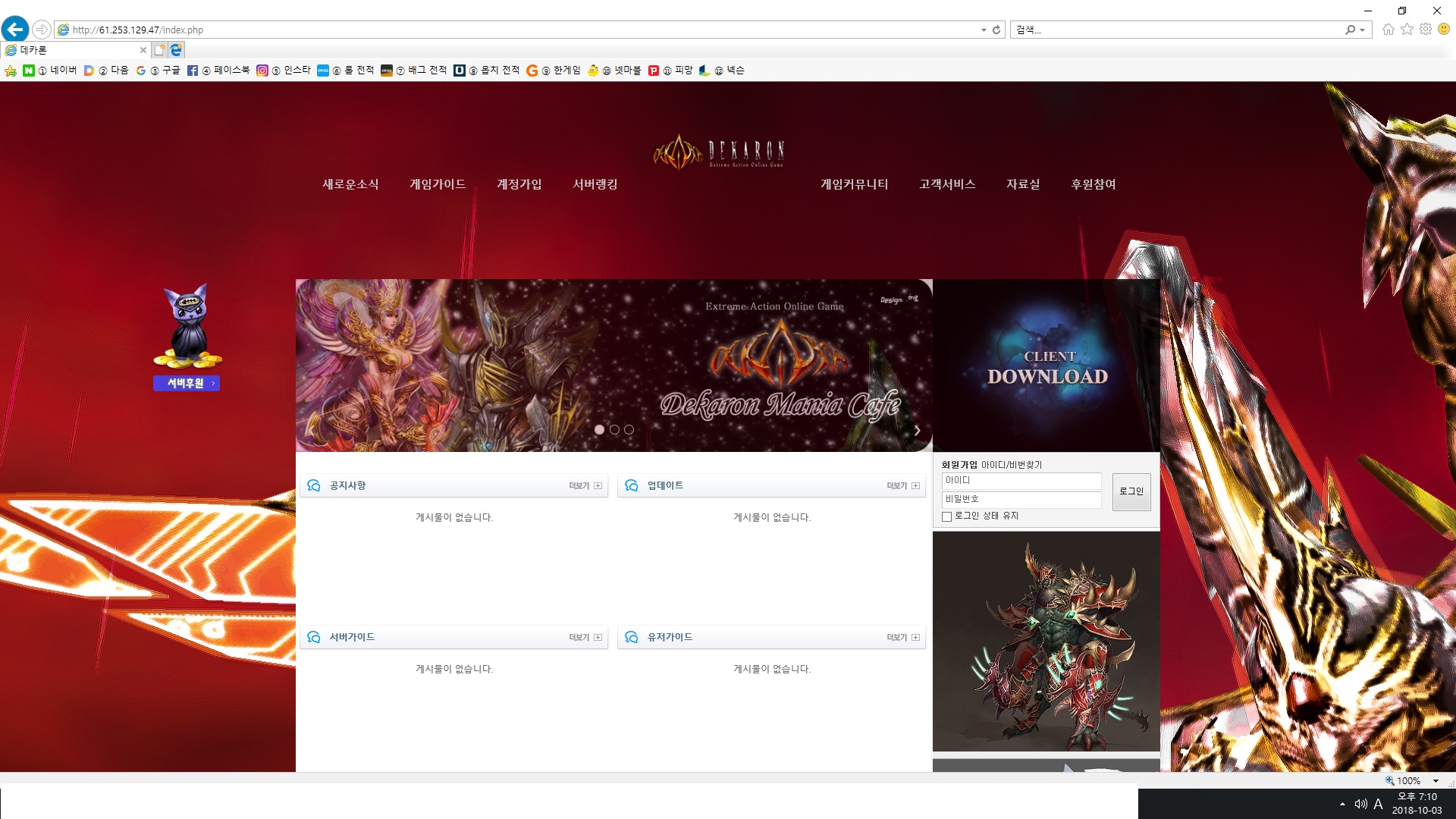Open the Facebook bookmark in favorites bar
Image resolution: width=1456 pixels, height=819 pixels.
(x=218, y=71)
